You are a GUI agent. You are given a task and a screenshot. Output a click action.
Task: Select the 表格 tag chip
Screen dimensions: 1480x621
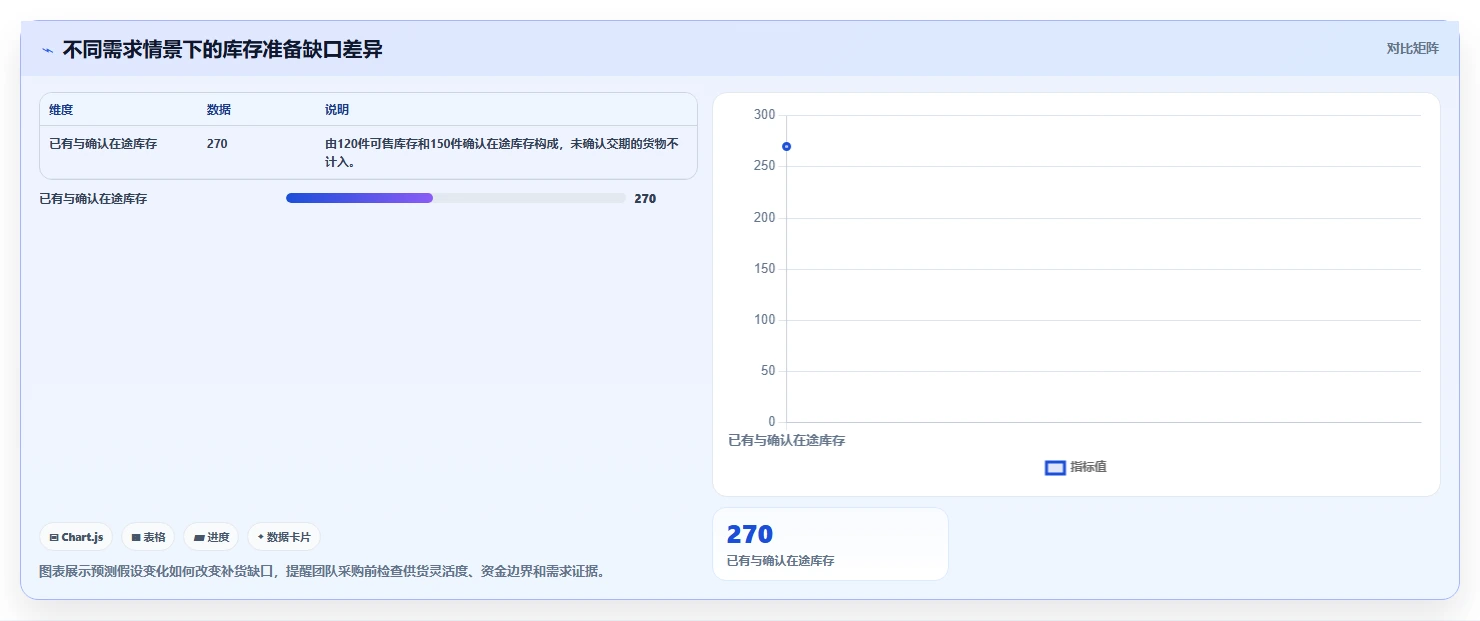click(148, 537)
